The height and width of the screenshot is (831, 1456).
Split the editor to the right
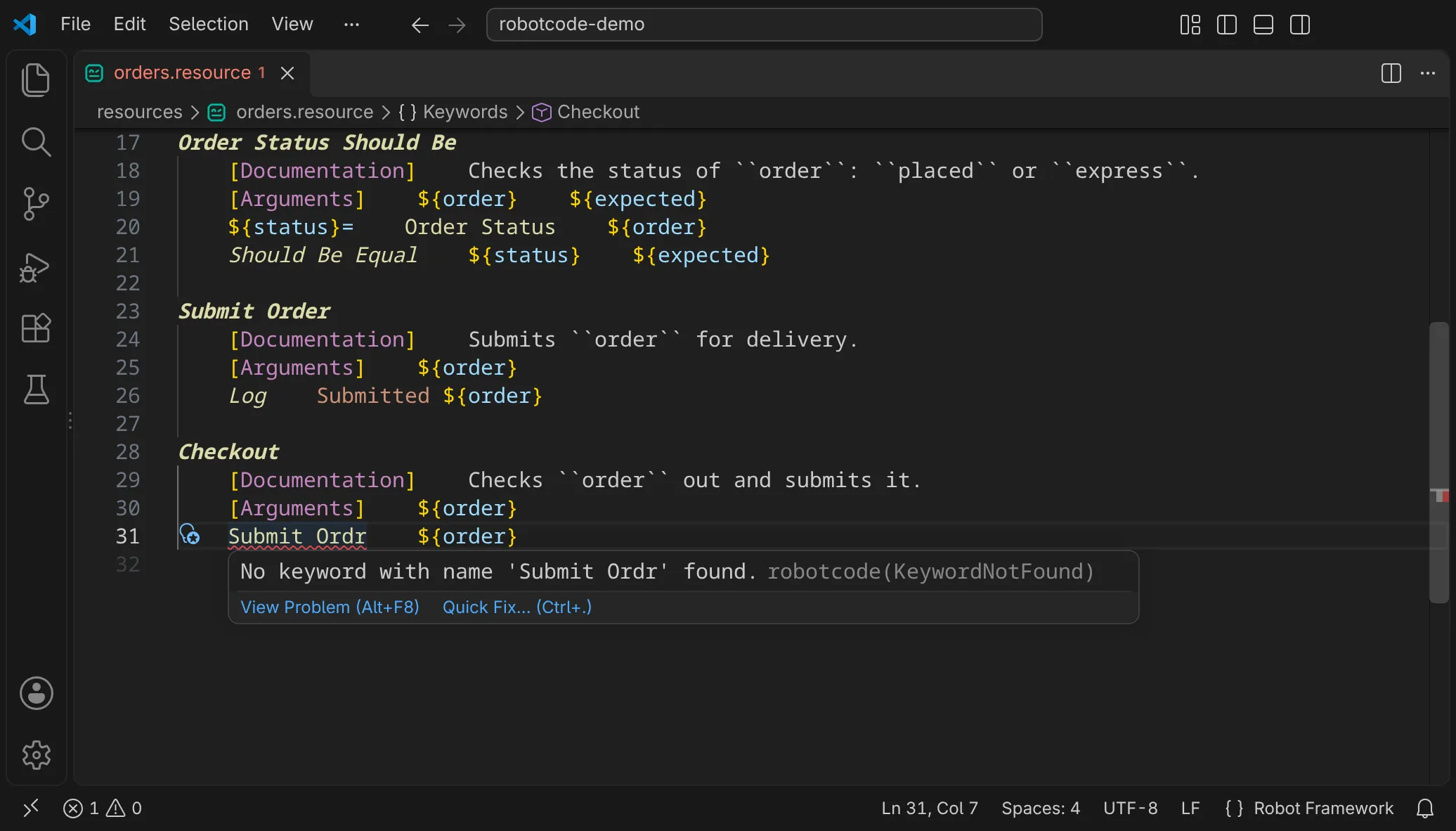click(1391, 73)
